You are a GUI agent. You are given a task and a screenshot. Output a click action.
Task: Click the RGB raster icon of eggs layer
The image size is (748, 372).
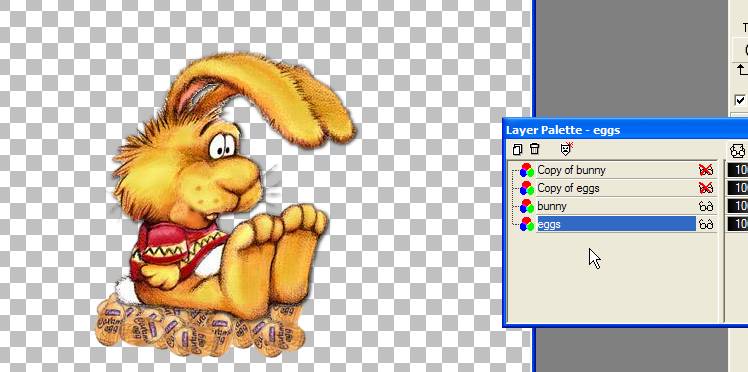pyautogui.click(x=527, y=224)
